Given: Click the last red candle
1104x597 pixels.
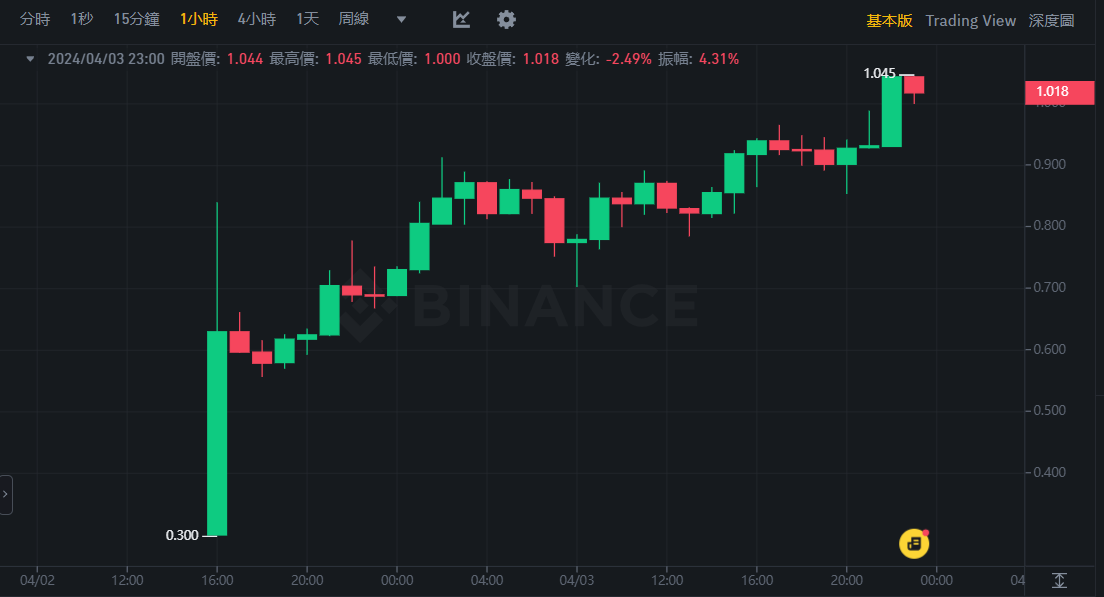Looking at the screenshot, I should (x=914, y=84).
